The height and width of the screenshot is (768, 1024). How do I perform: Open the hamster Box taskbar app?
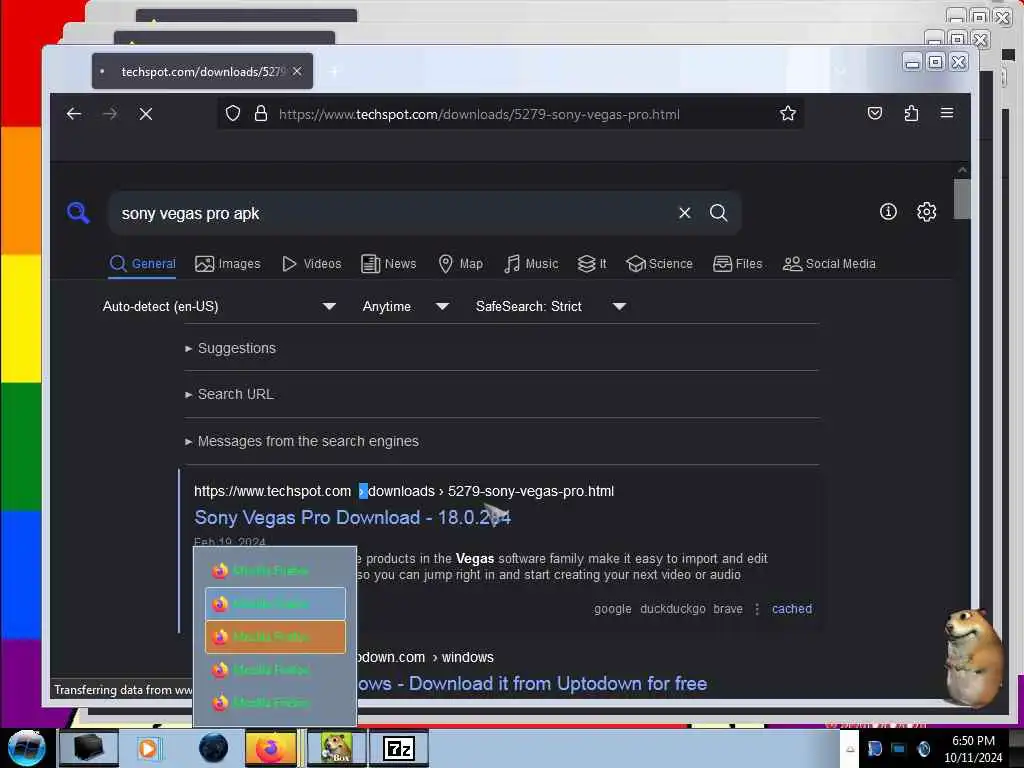coord(336,748)
